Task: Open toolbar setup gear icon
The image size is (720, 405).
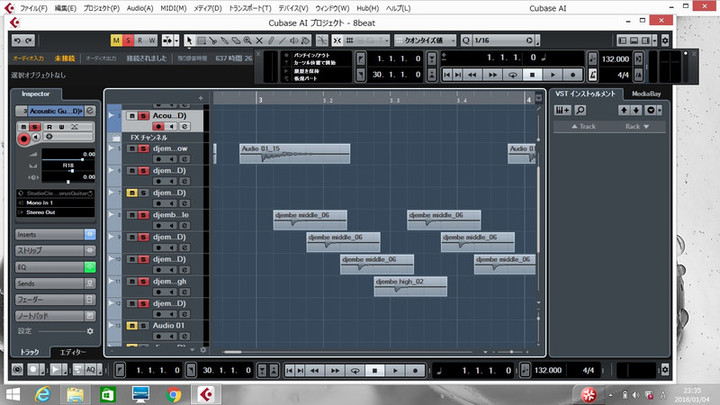Action: pyautogui.click(x=665, y=40)
